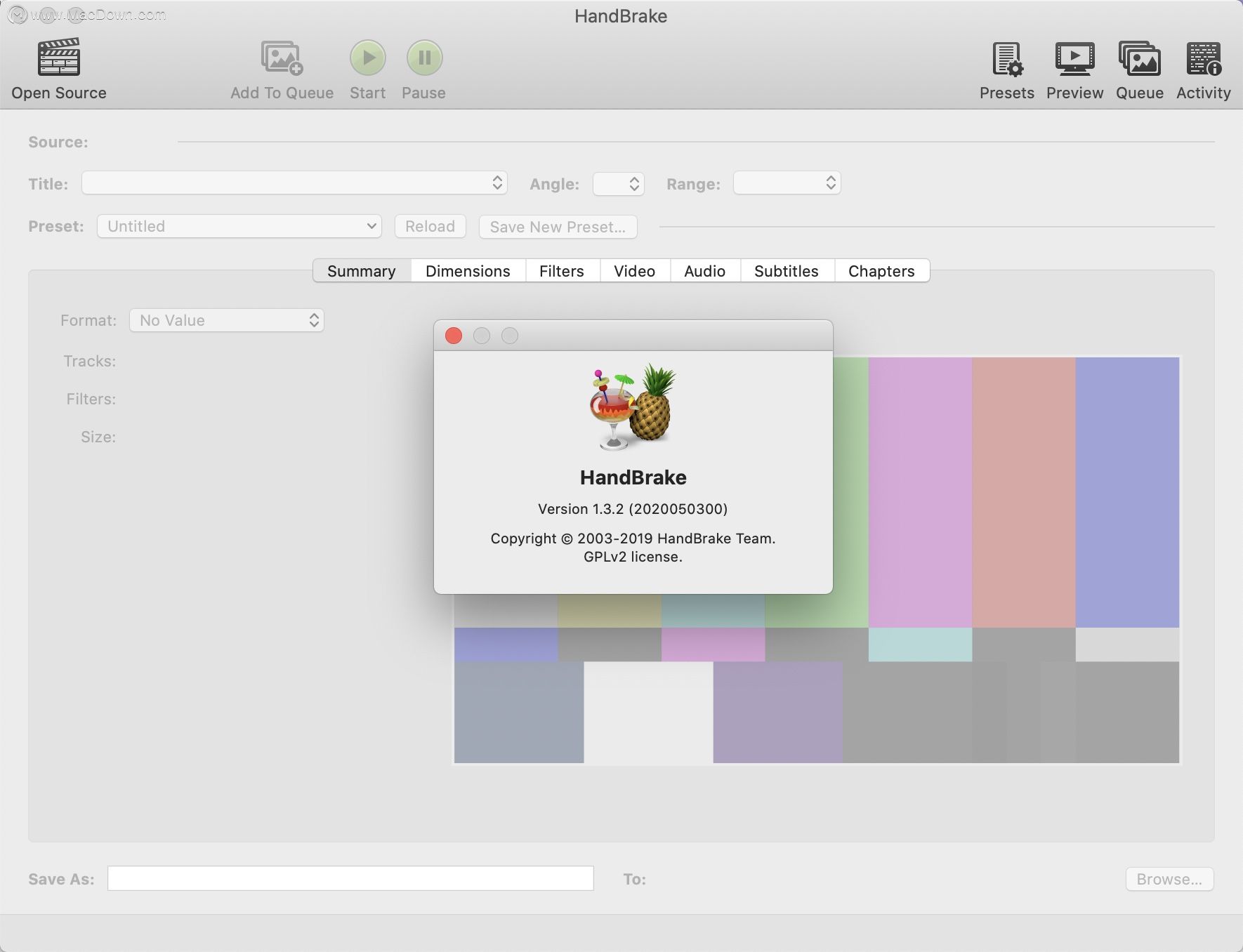Click the HandBrake cocktail and pineapple logo
Viewport: 1243px width, 952px height.
(631, 407)
